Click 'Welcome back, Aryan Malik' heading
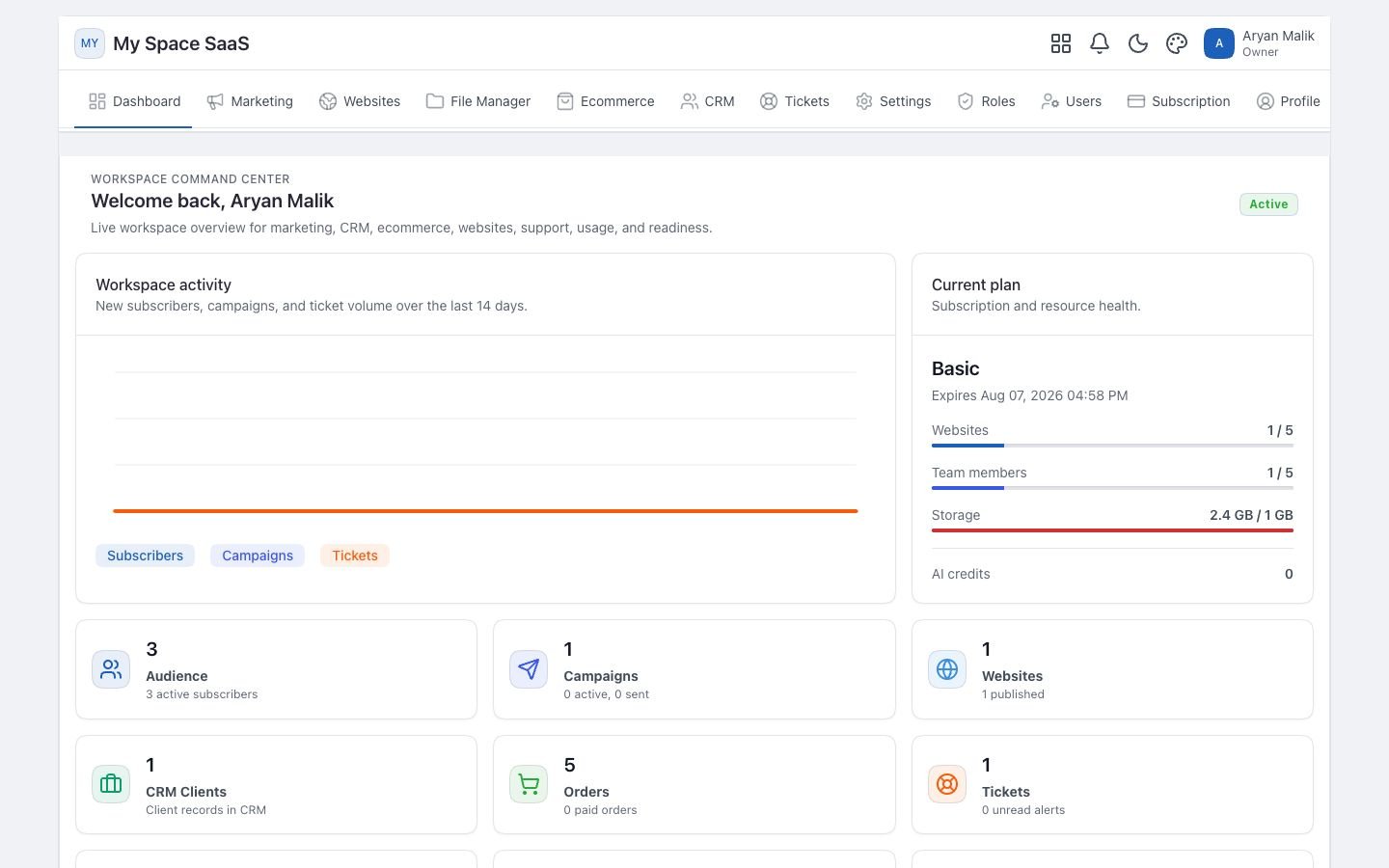 coord(212,201)
